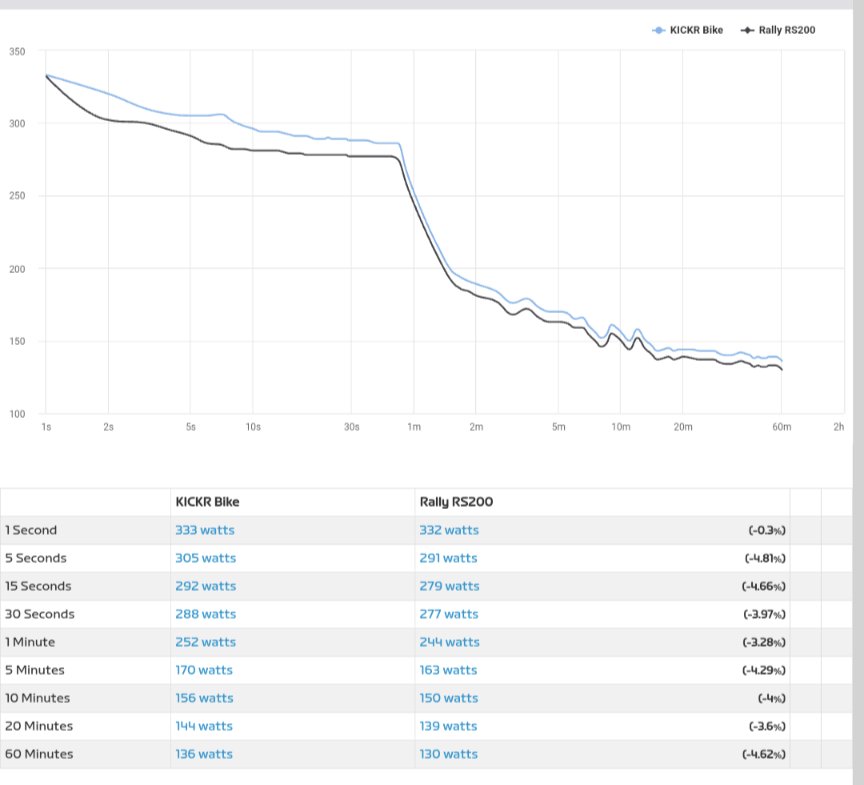Open Rally RS200 139 watts value
Screen dimensions: 864x785
[449, 726]
